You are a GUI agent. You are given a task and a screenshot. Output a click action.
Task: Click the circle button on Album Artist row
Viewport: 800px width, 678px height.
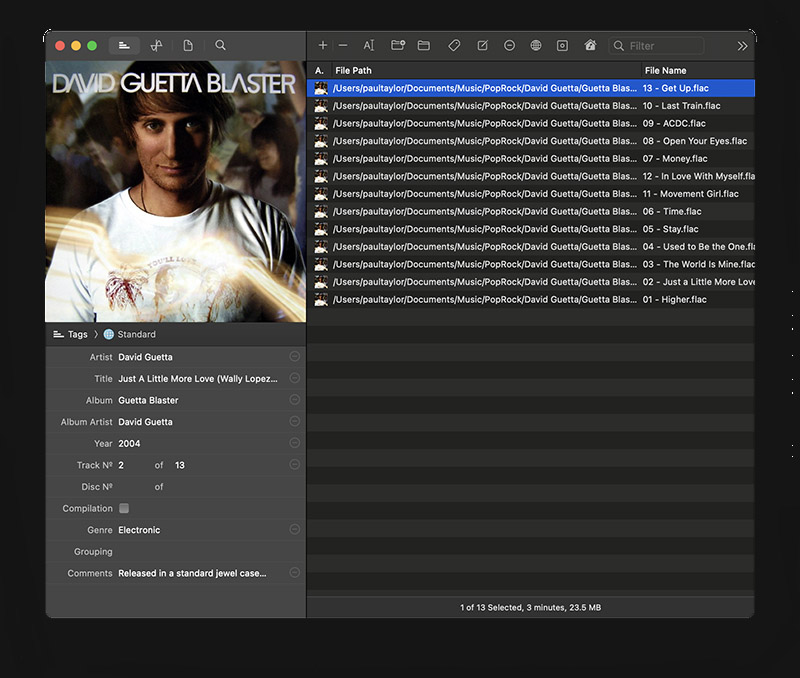tap(294, 421)
